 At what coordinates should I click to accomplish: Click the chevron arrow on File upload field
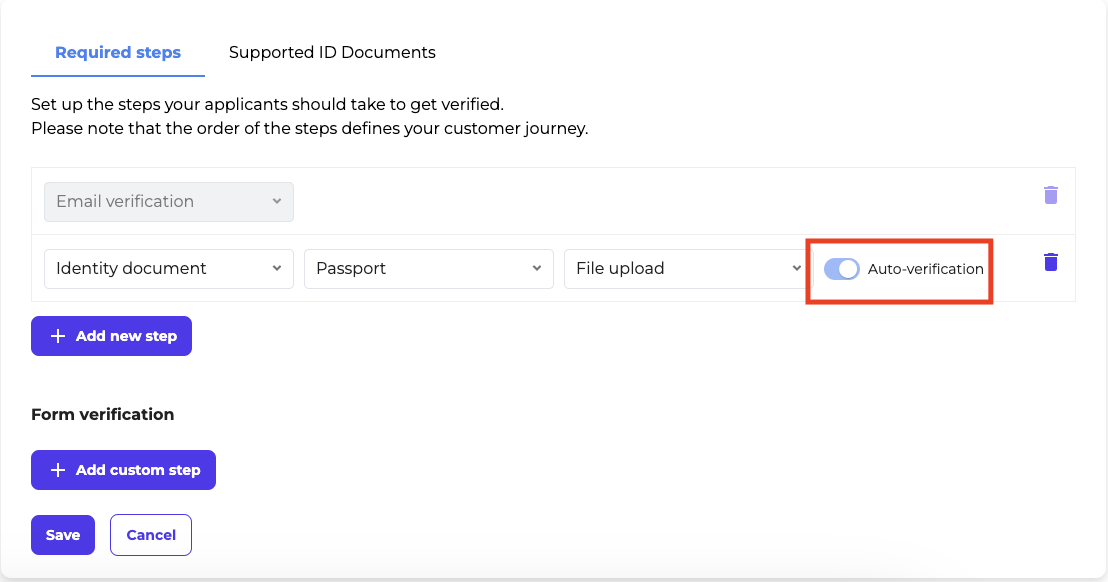tap(796, 268)
